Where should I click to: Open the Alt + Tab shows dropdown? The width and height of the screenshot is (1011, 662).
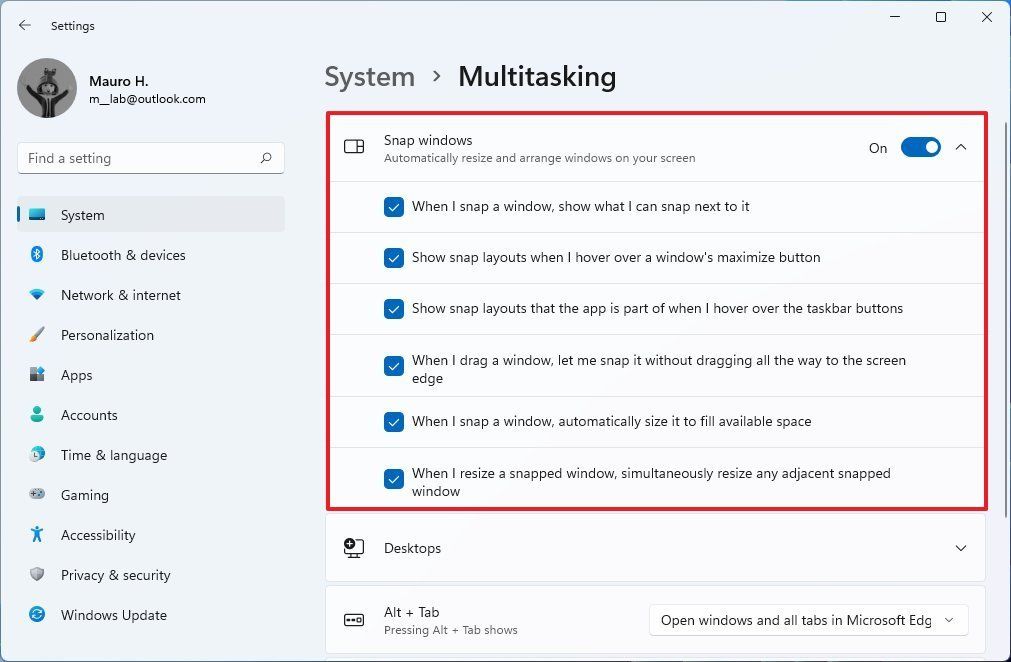point(807,620)
